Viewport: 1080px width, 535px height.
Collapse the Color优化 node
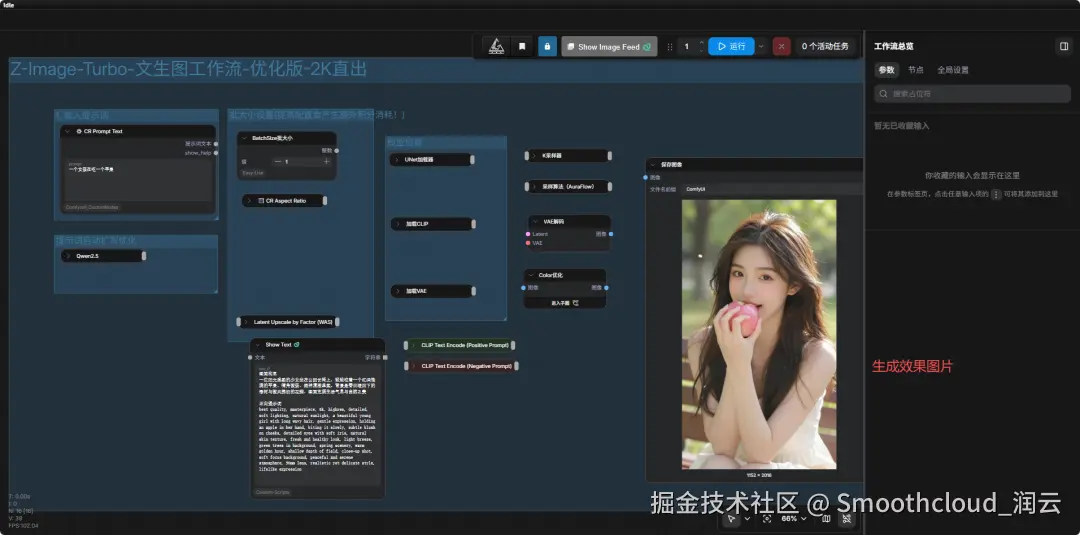tap(531, 275)
